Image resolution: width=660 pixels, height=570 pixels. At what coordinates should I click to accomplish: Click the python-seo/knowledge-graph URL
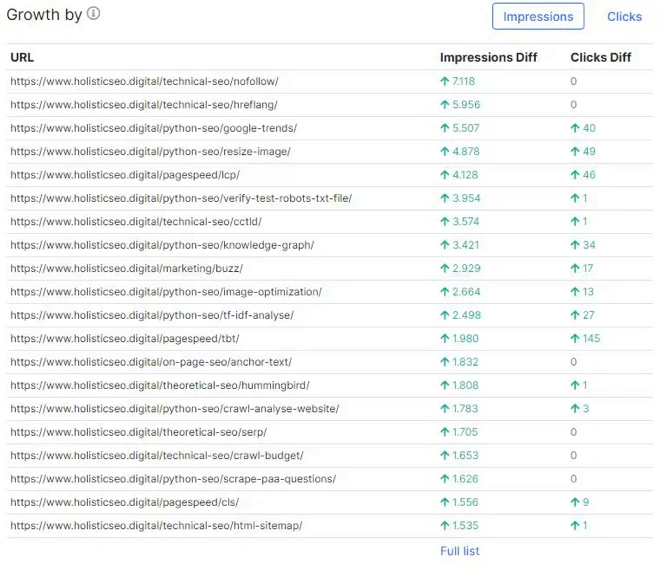coord(162,245)
